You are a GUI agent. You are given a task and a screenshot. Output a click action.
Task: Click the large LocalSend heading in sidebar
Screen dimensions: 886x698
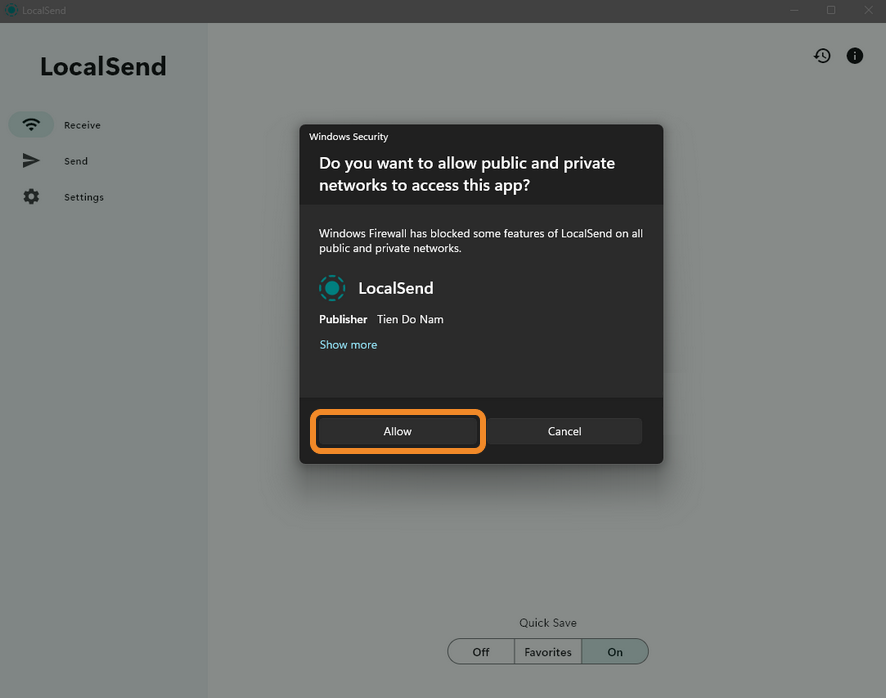(103, 67)
